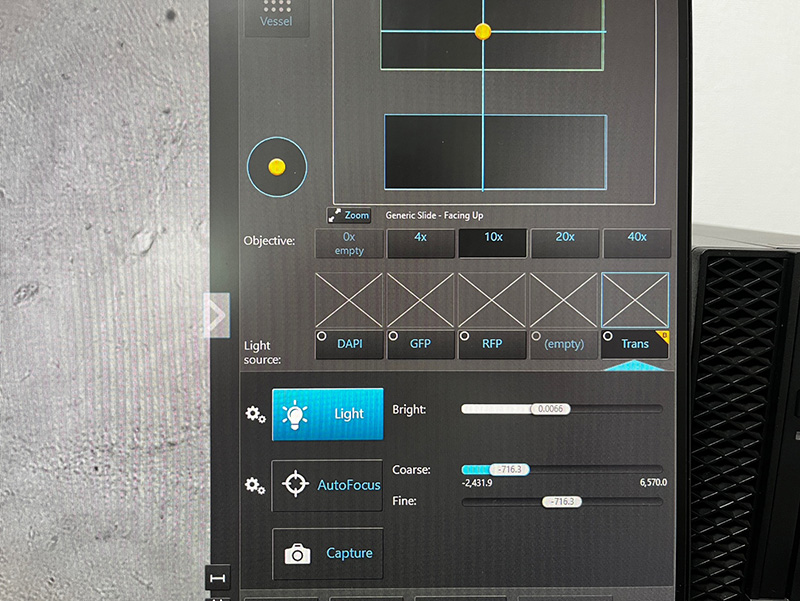Open settings gear next to Light button
The height and width of the screenshot is (601, 800).
coord(255,414)
